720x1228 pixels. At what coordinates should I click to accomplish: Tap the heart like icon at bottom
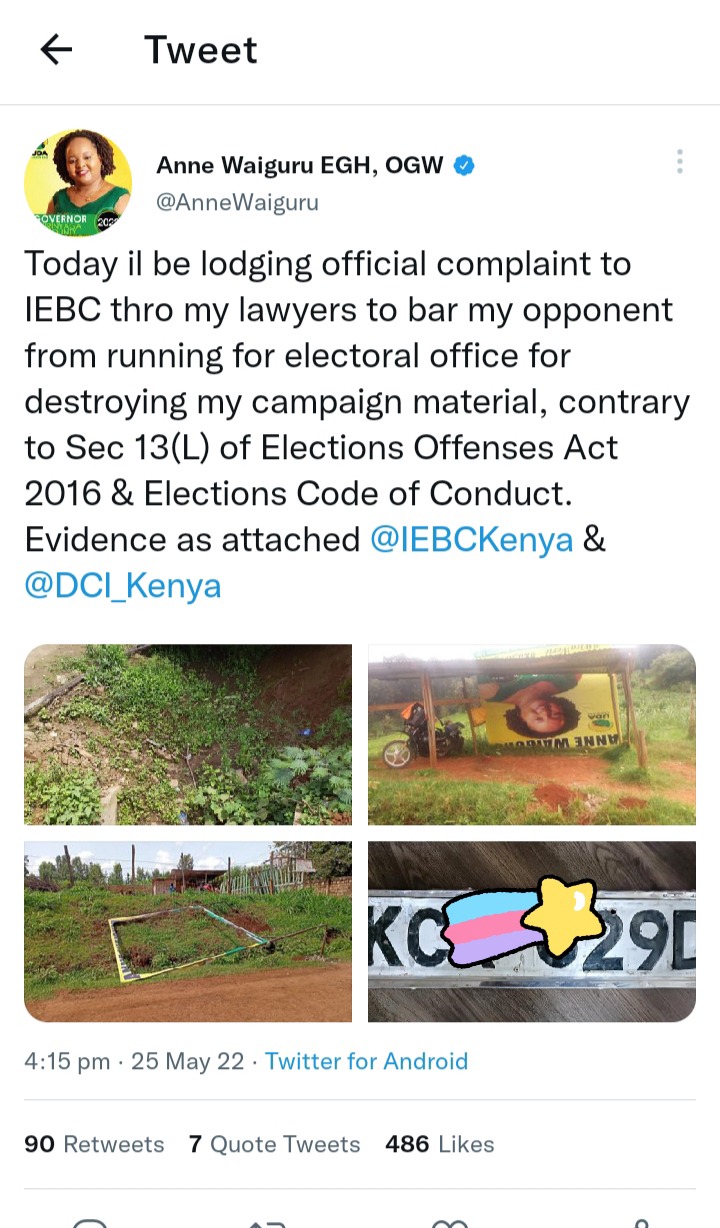click(449, 1222)
